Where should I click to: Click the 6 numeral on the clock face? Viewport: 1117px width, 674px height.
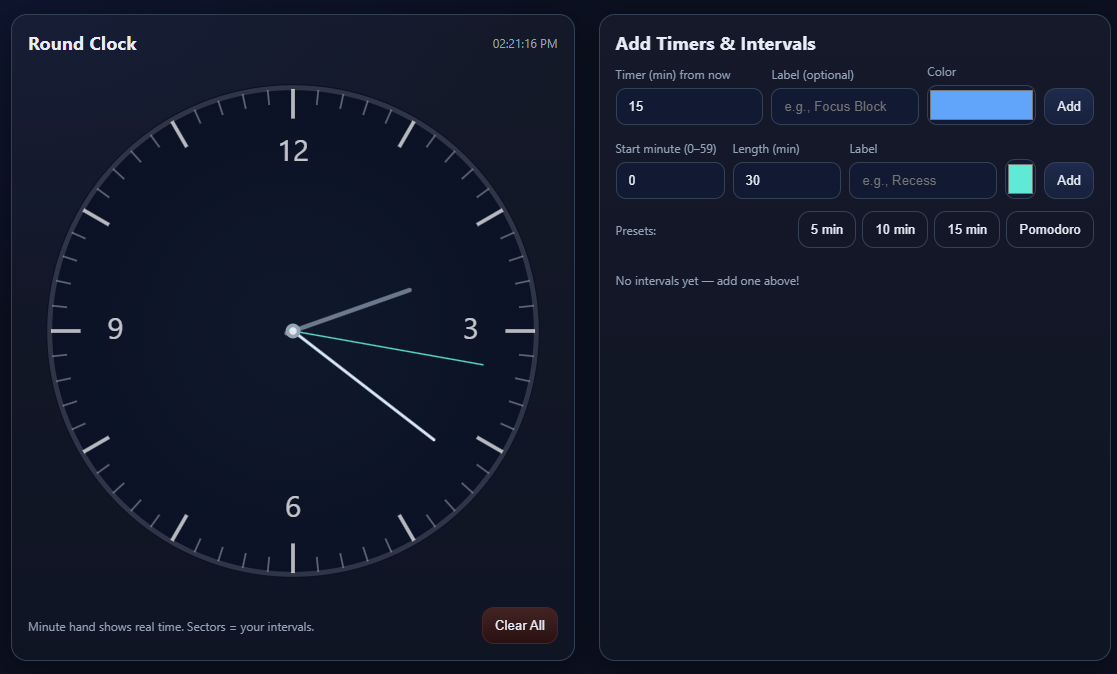[x=293, y=507]
